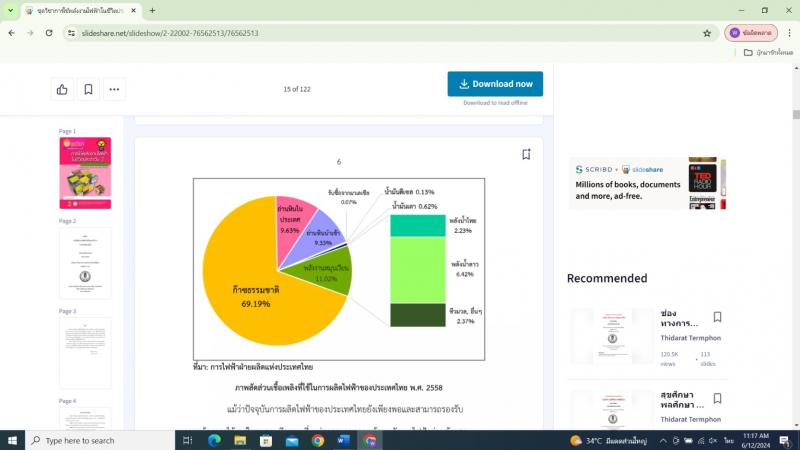Click the like thumbs-up icon

coord(62,89)
